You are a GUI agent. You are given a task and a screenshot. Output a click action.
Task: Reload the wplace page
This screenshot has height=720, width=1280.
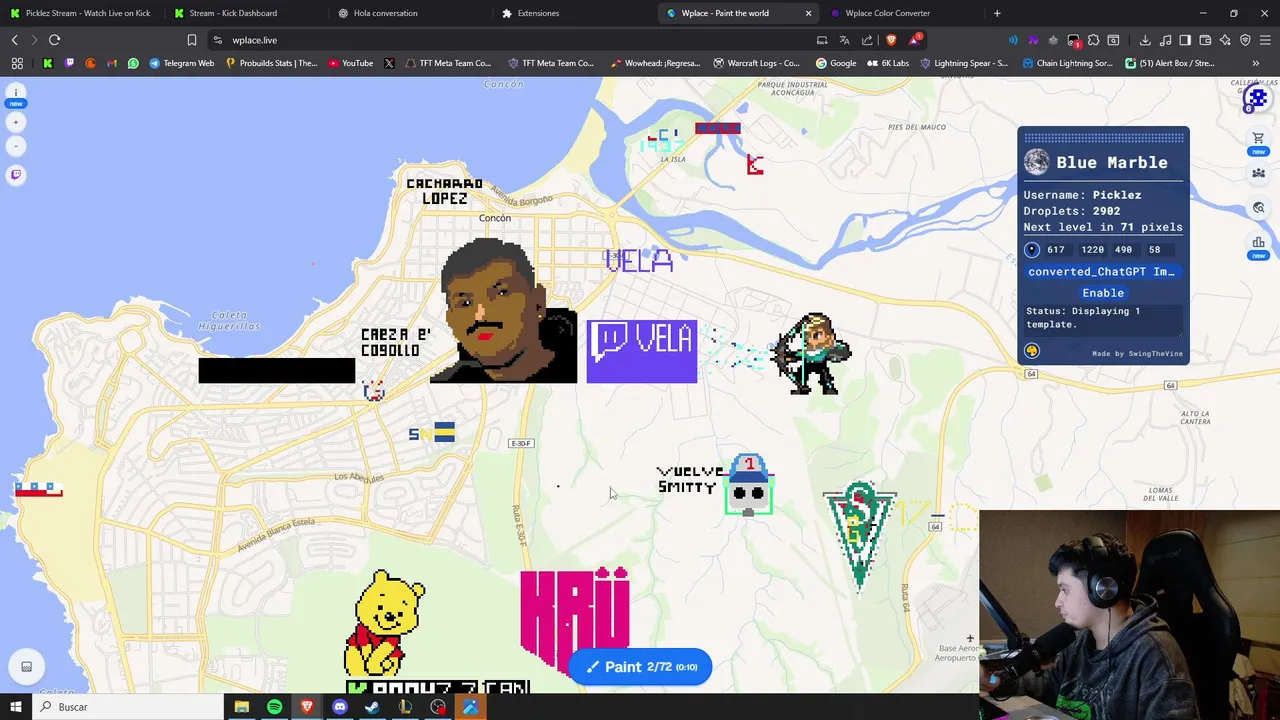[x=54, y=40]
